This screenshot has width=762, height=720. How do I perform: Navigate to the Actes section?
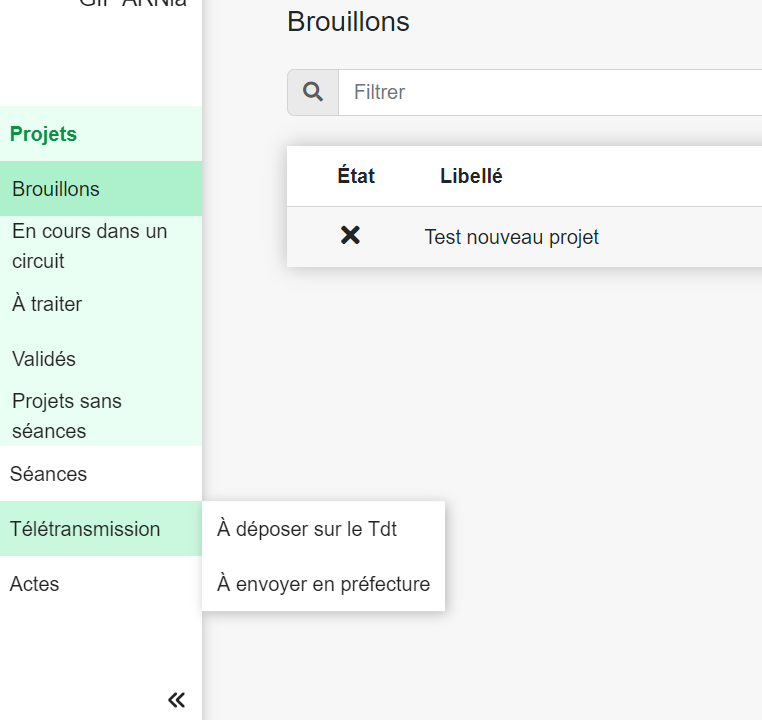(x=35, y=584)
